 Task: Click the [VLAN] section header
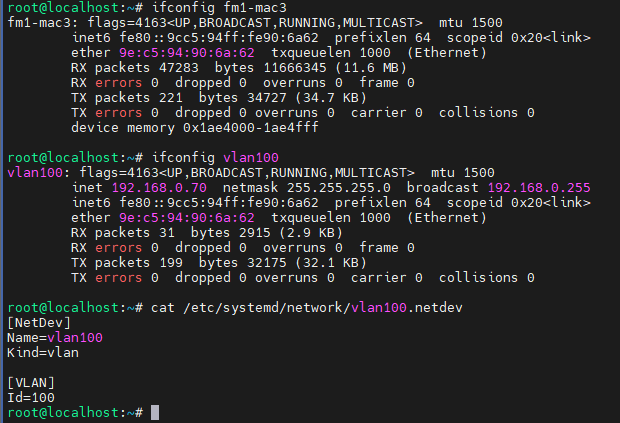pos(30,383)
